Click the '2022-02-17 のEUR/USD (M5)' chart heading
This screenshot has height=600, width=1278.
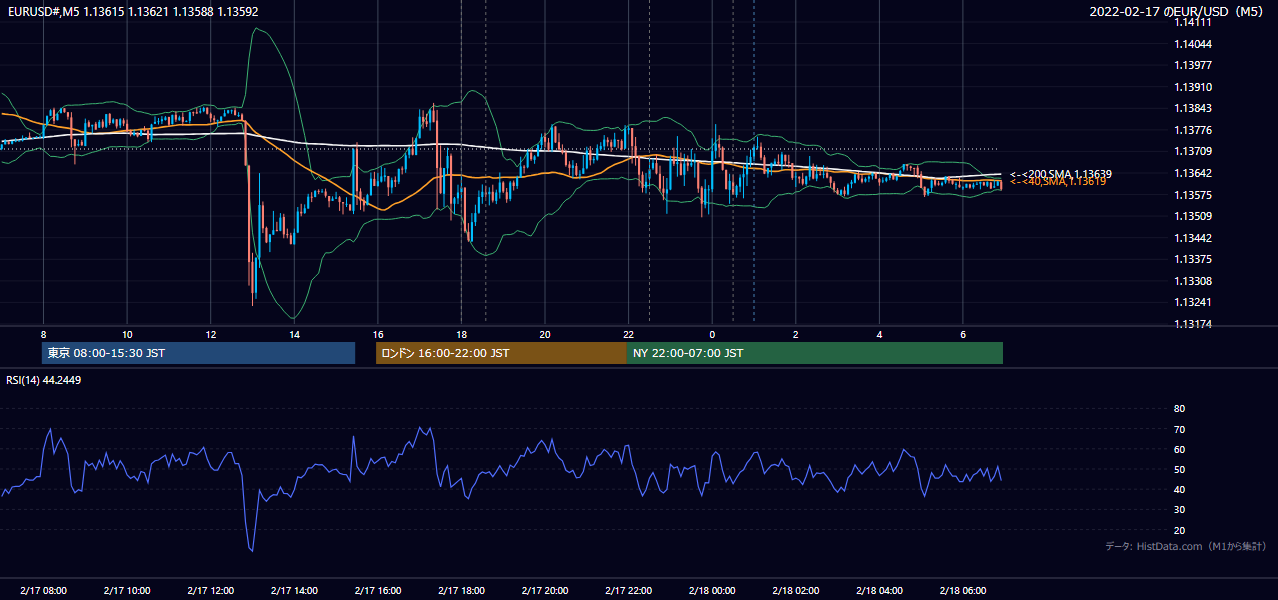1177,12
